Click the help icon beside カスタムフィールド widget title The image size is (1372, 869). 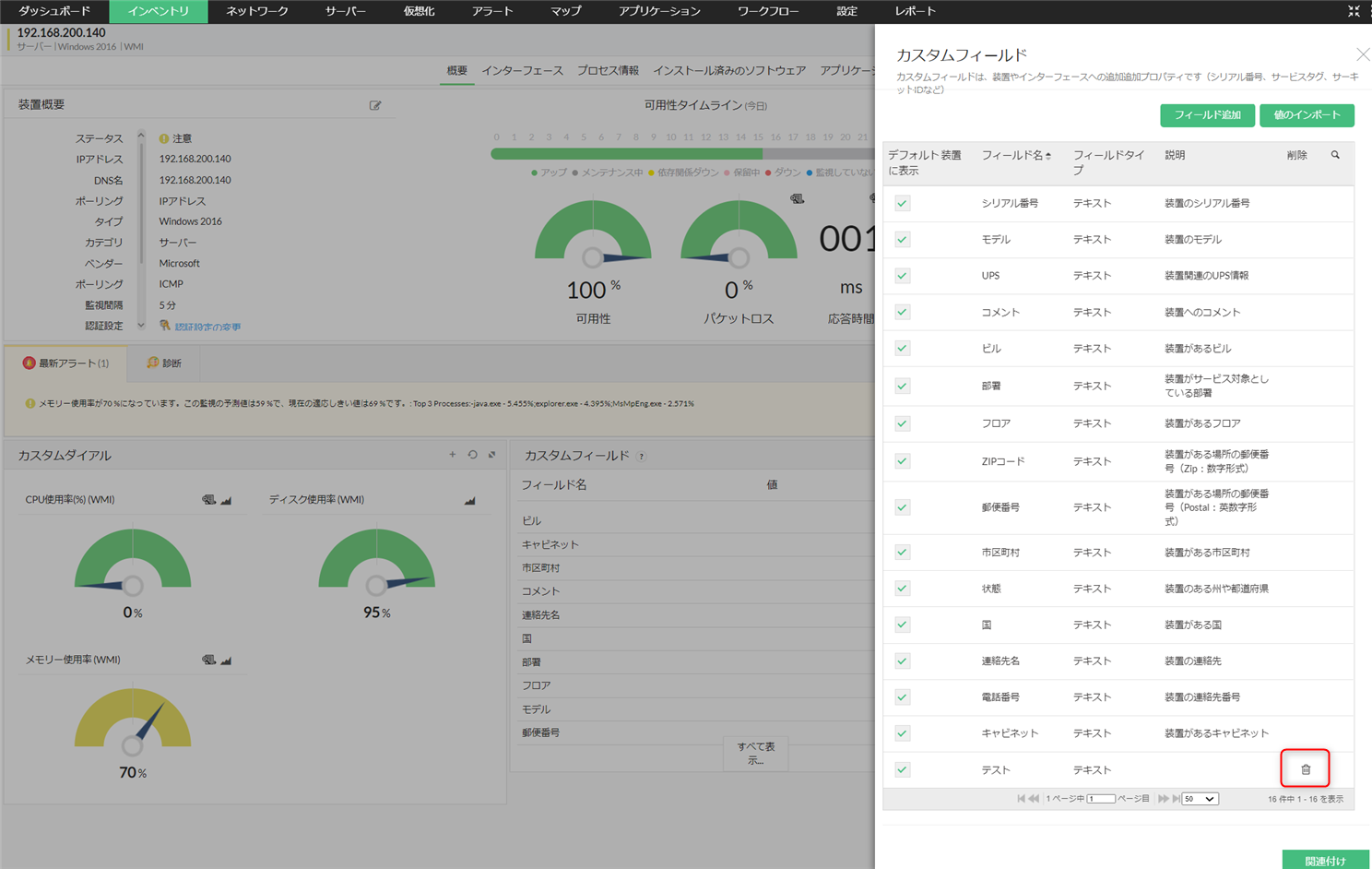pyautogui.click(x=641, y=456)
